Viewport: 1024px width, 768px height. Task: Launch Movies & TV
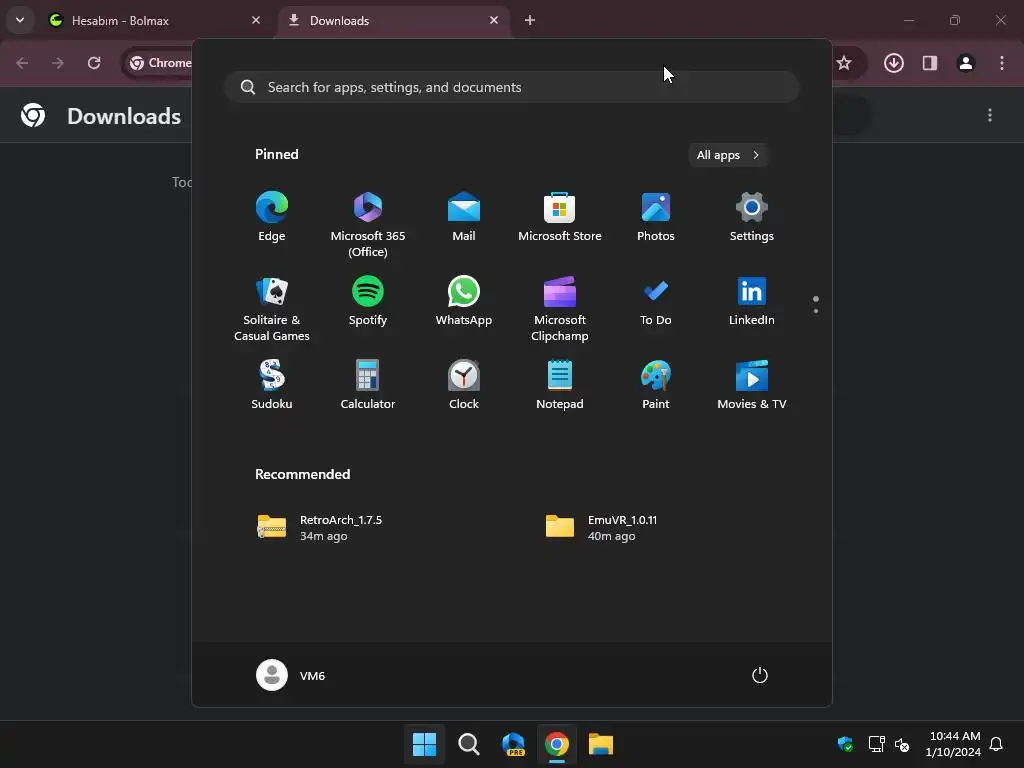point(752,385)
